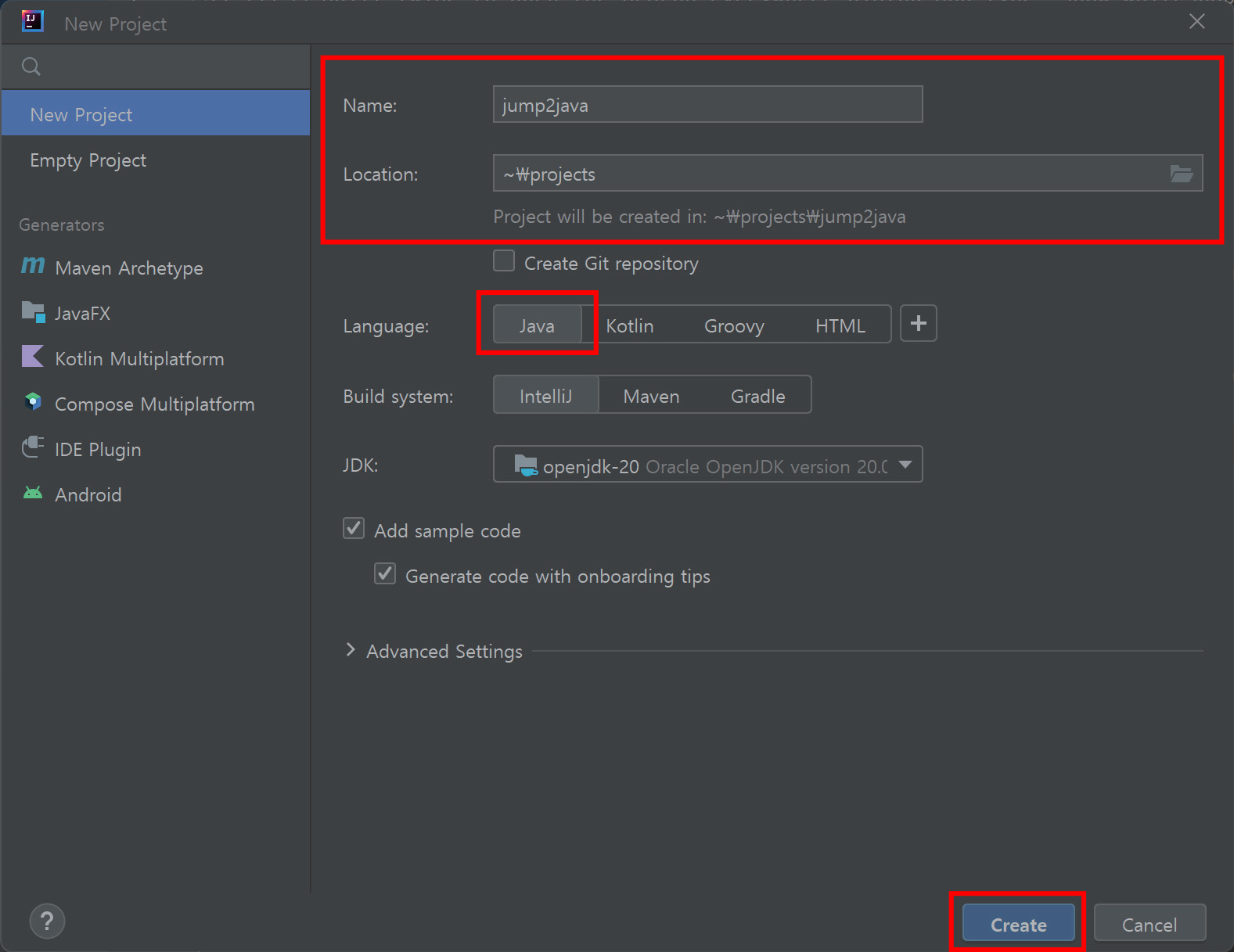Choose IntelliJ build system
This screenshot has height=952, width=1234.
click(546, 395)
